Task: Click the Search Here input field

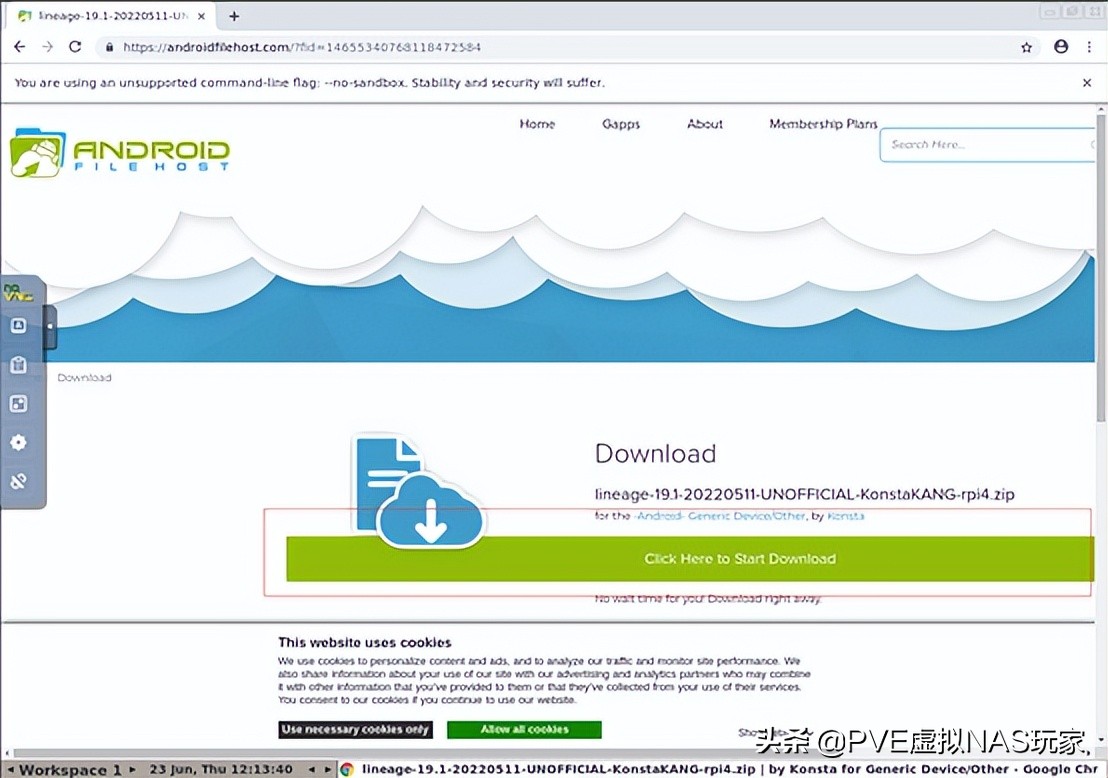Action: point(987,144)
